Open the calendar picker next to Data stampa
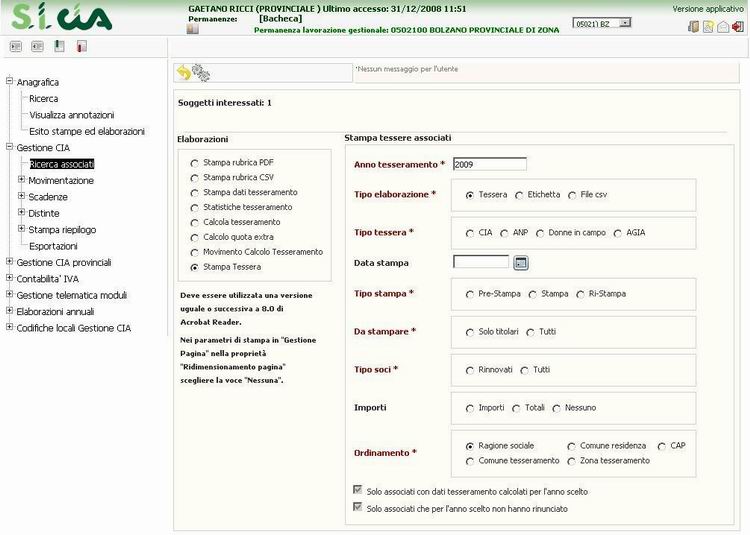750x535 pixels. click(x=521, y=262)
